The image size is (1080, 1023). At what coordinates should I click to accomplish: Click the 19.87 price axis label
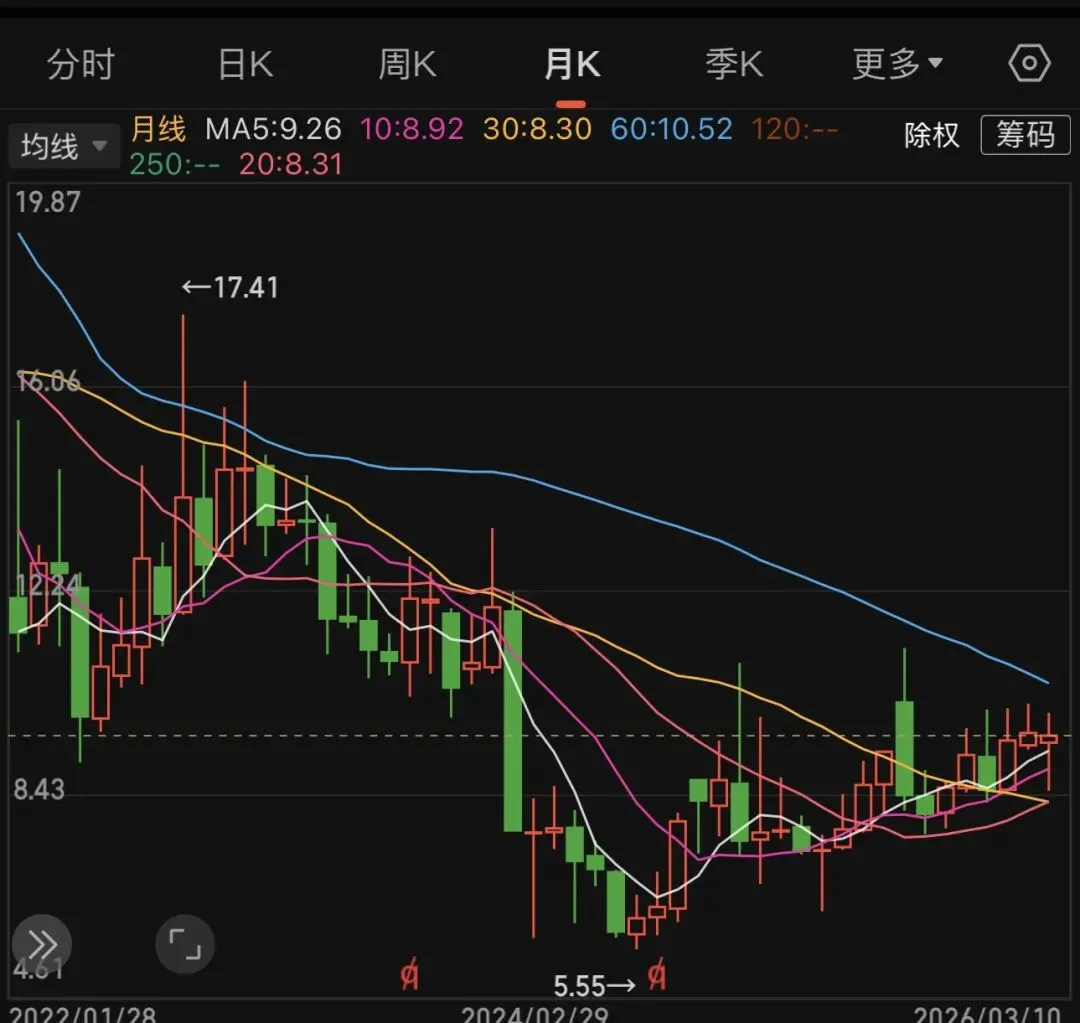tap(48, 202)
